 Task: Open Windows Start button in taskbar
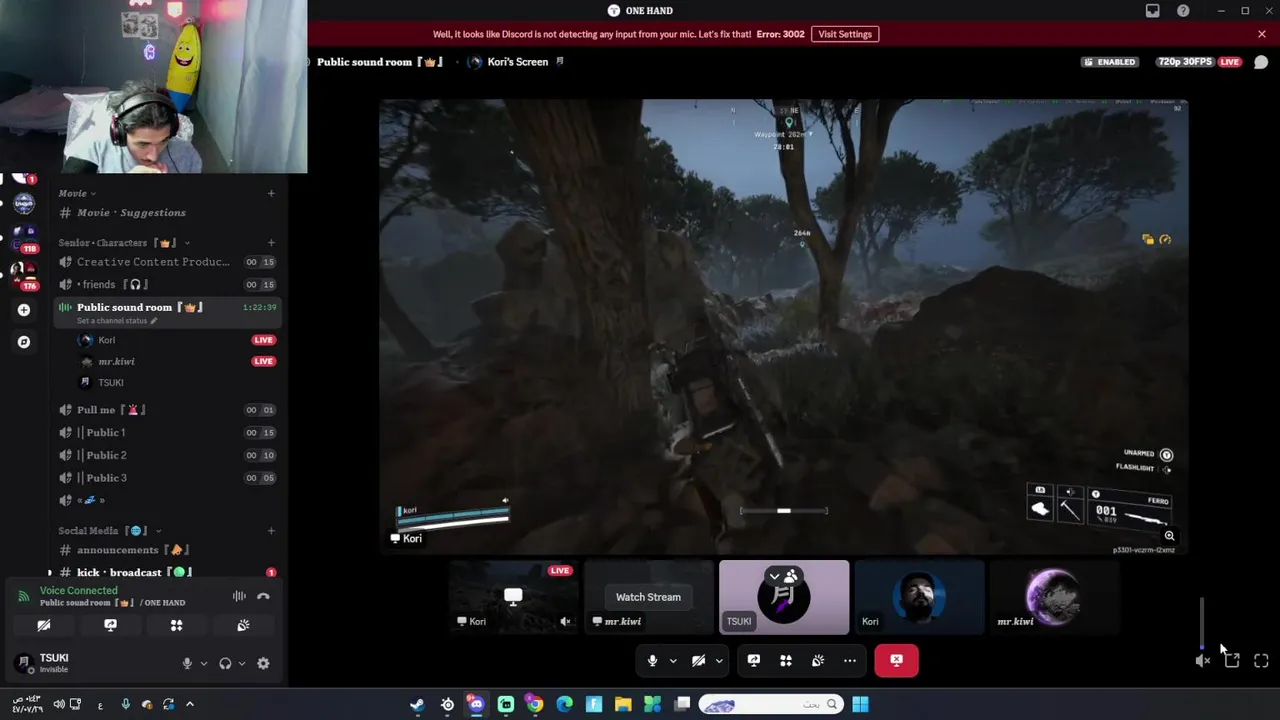[860, 705]
